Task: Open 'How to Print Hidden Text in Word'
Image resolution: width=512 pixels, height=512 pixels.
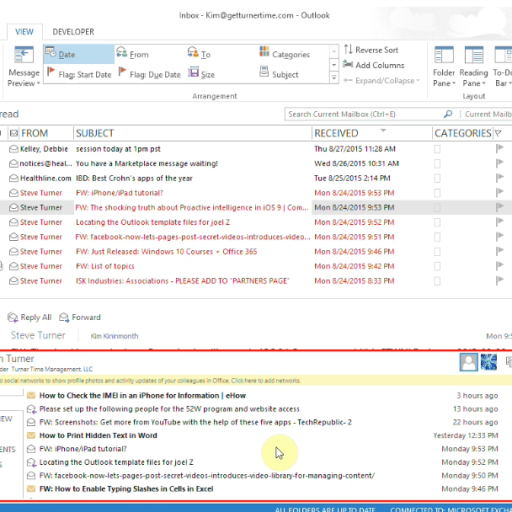Action: (98, 435)
